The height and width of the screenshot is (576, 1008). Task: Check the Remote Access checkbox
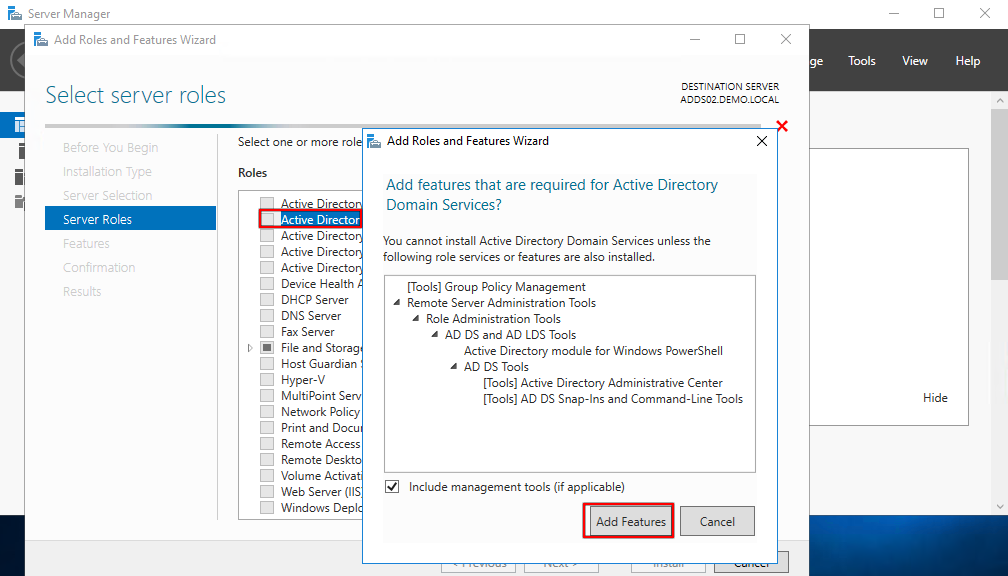tap(267, 444)
